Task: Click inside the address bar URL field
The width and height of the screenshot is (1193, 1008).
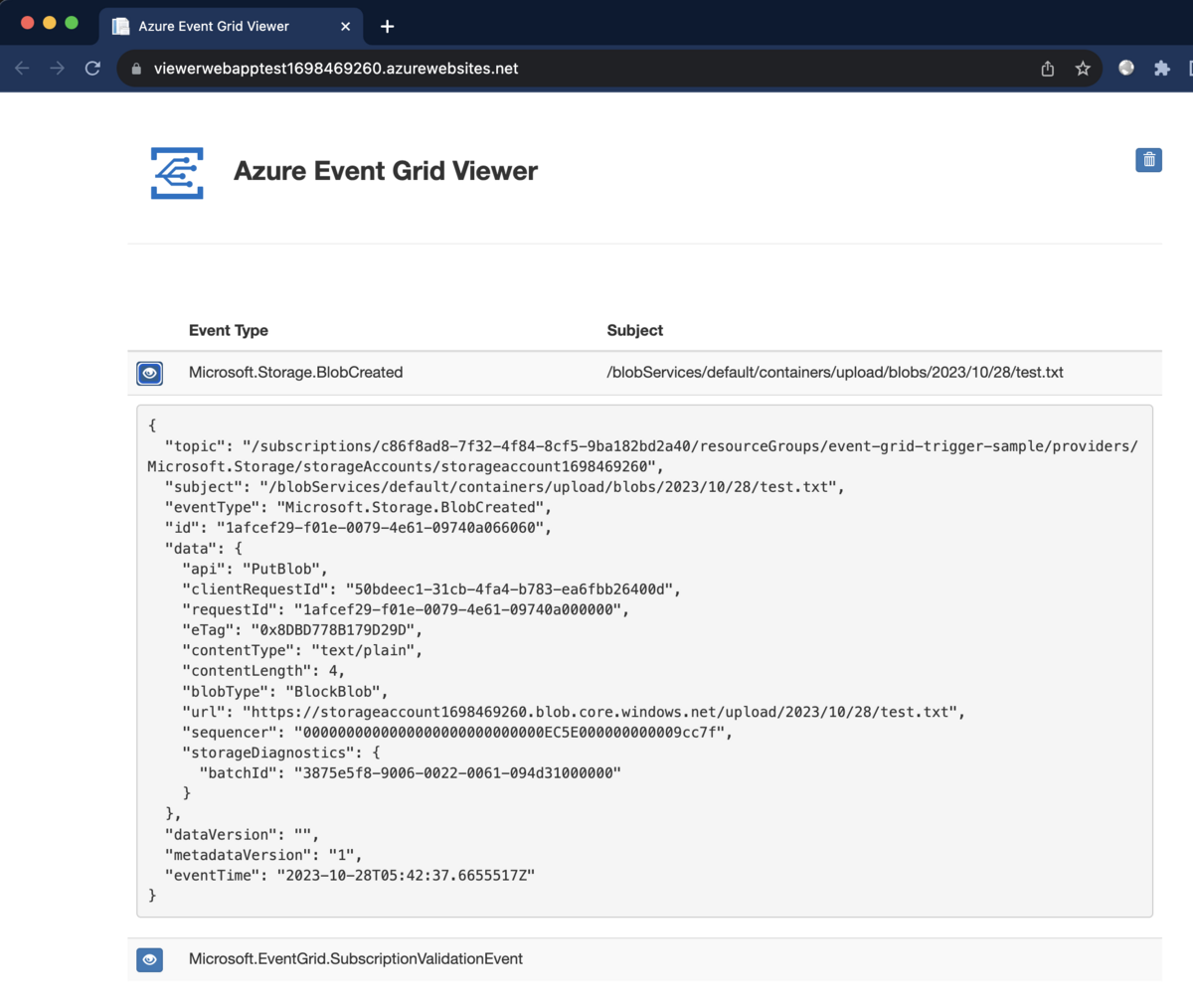Action: (x=398, y=69)
